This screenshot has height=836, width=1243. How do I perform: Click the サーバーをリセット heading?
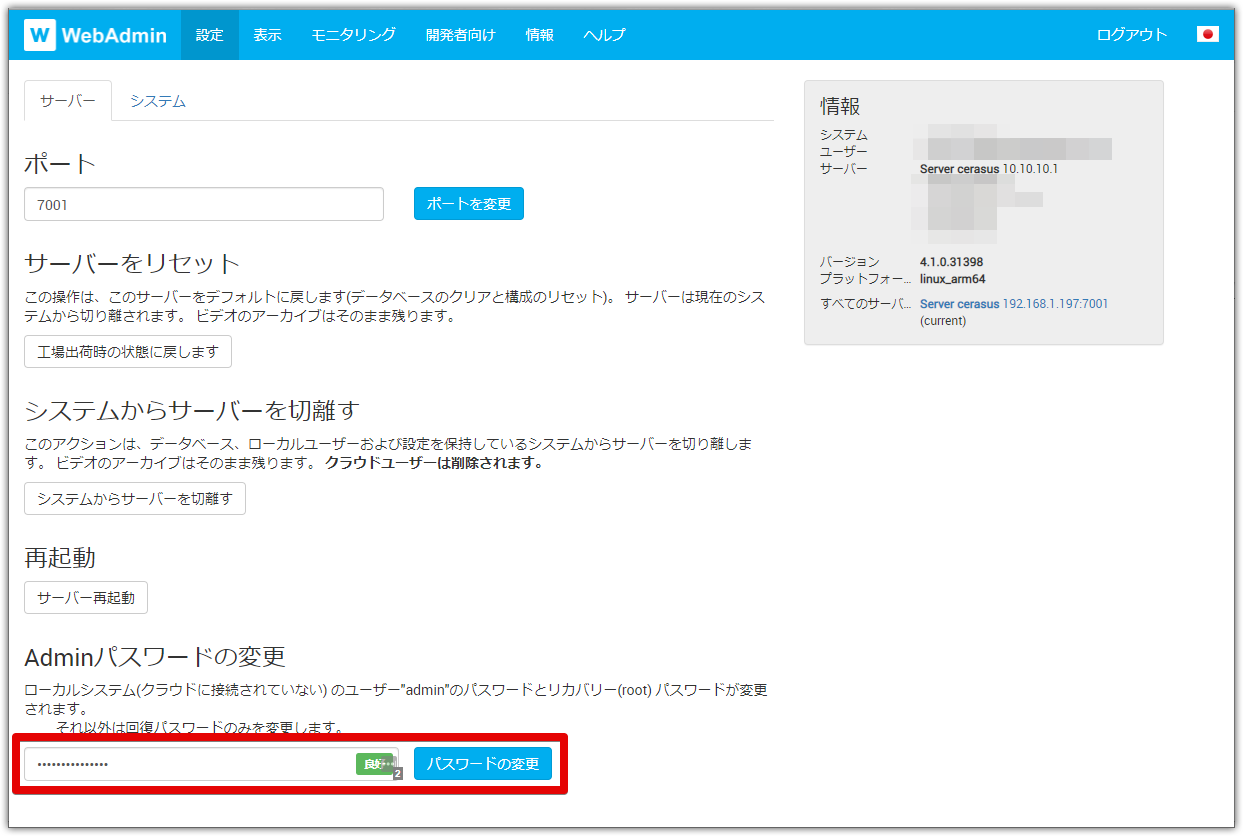[132, 263]
